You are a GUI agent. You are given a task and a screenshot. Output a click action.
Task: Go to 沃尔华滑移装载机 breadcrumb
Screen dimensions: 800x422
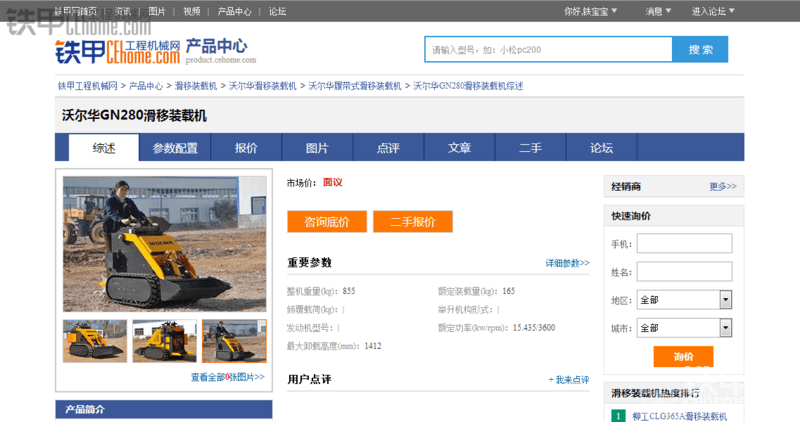click(x=262, y=86)
